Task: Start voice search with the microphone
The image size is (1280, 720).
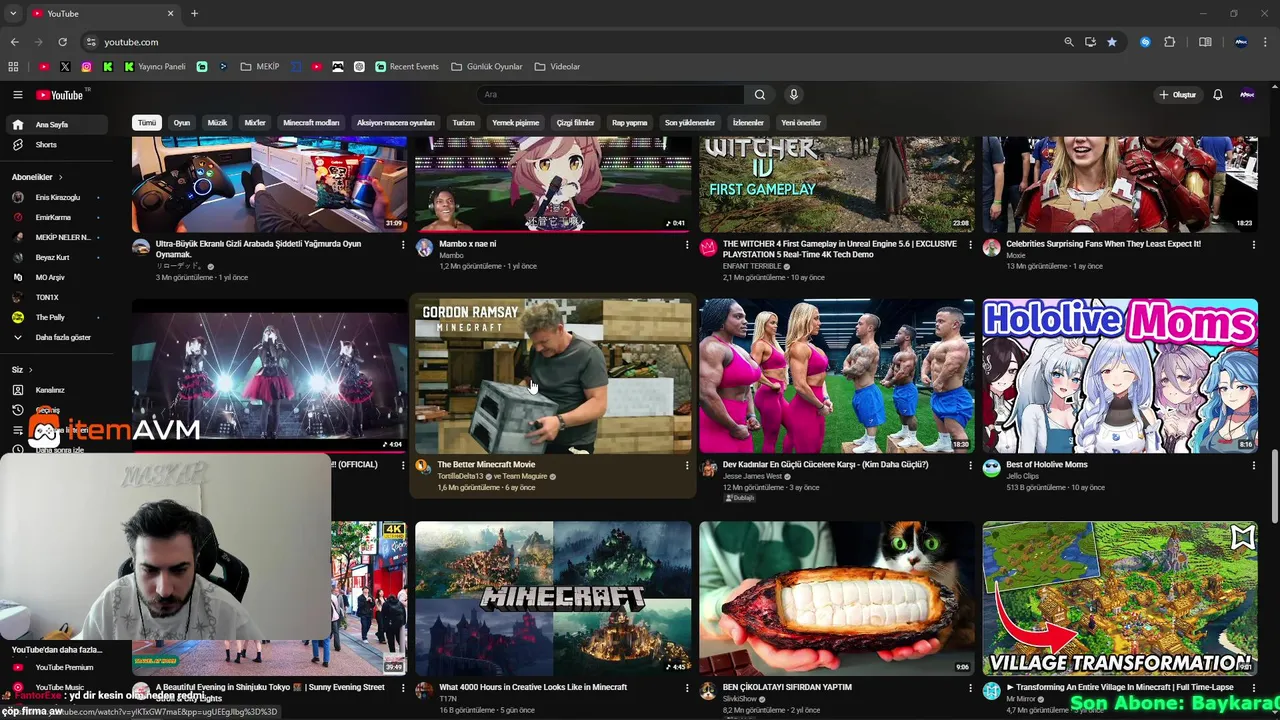Action: tap(794, 95)
